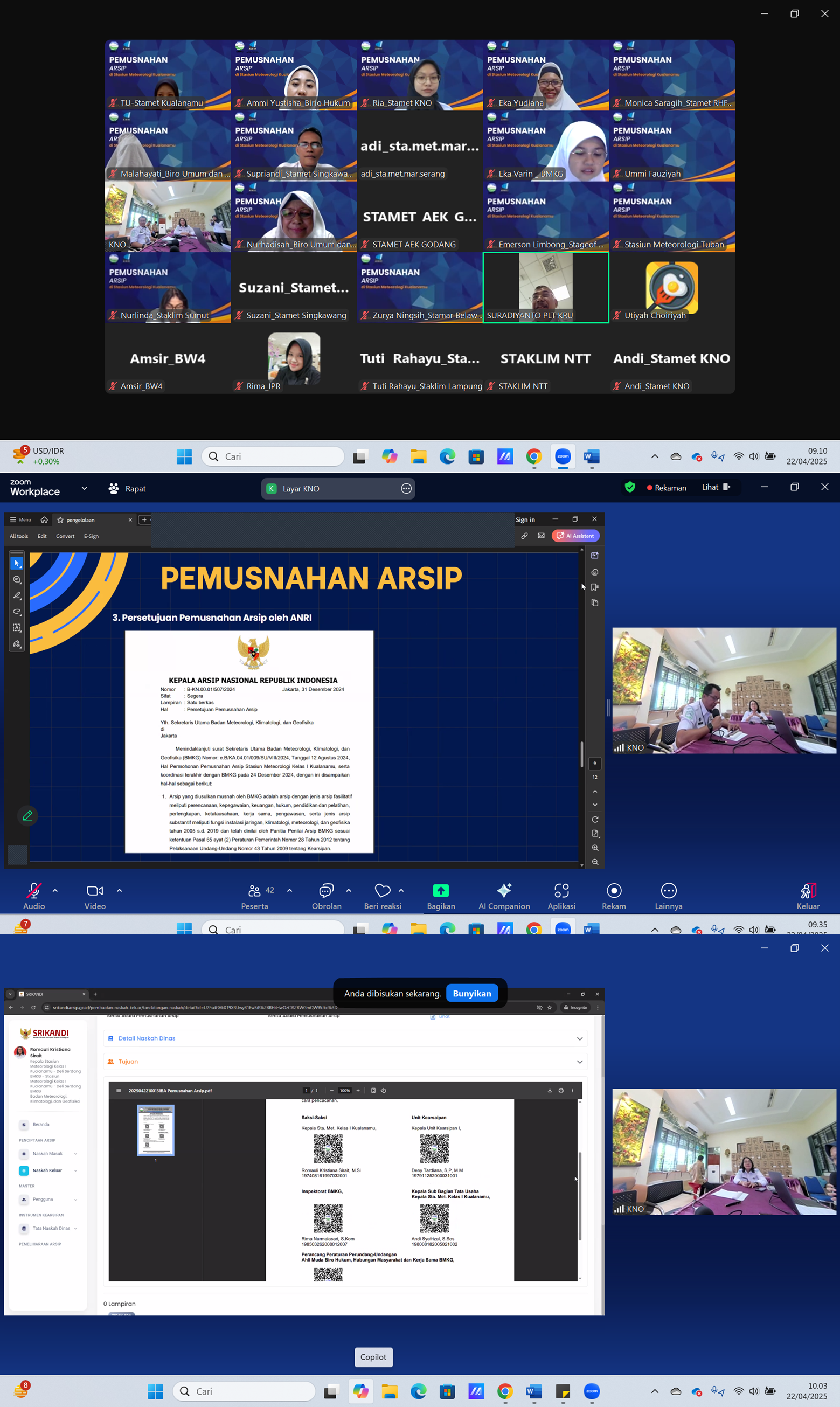Viewport: 840px width, 1407px height.
Task: Click Keluar leave meeting button
Action: coord(808,896)
